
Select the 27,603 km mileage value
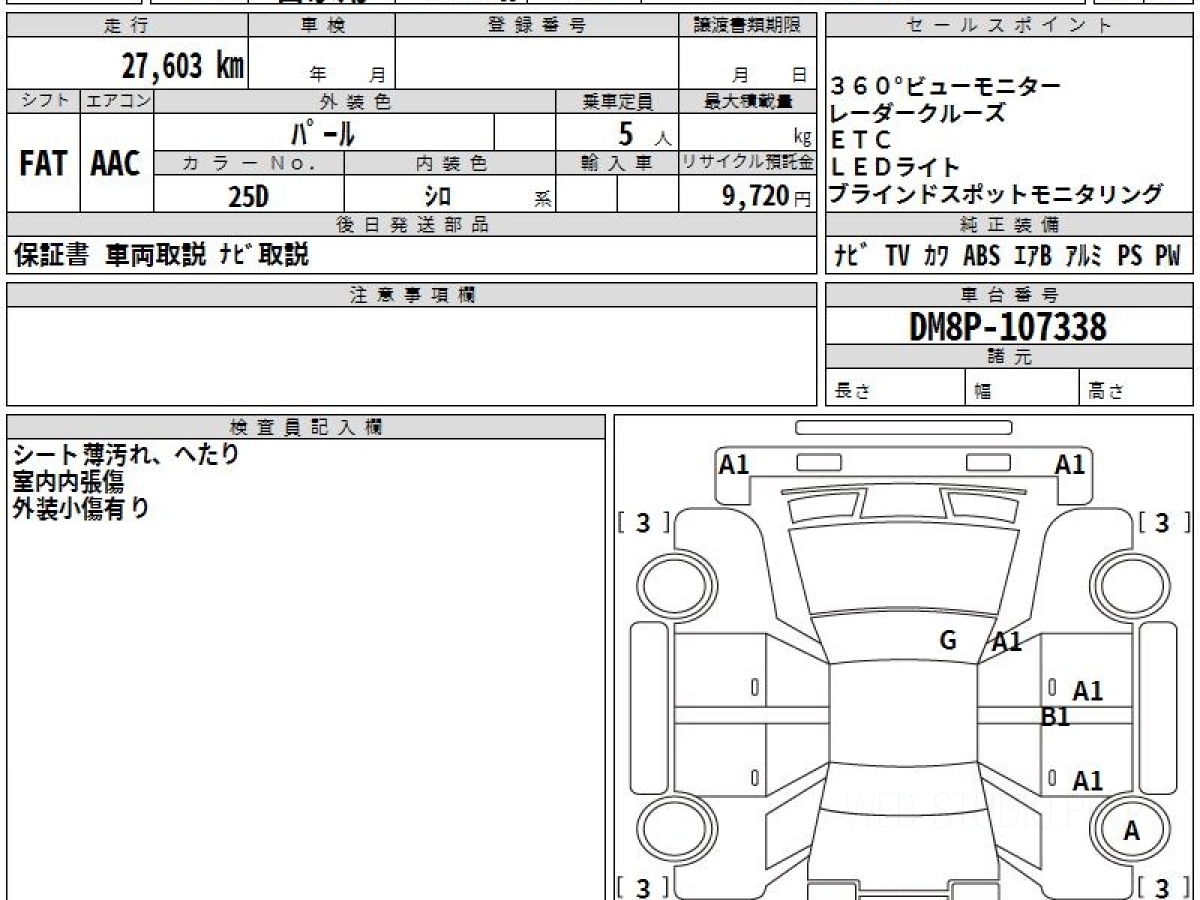[x=183, y=66]
